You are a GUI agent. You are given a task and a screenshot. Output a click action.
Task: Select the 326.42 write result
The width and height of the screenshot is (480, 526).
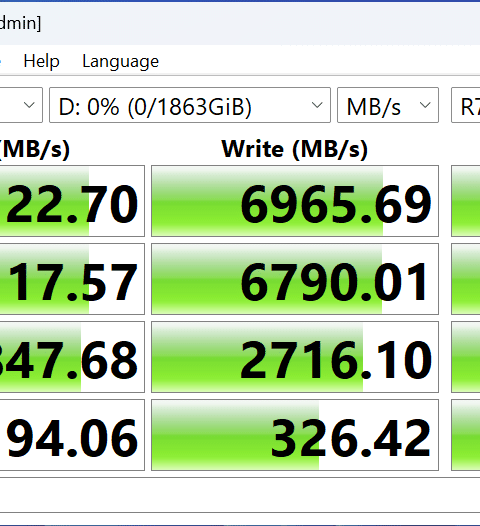[295, 435]
